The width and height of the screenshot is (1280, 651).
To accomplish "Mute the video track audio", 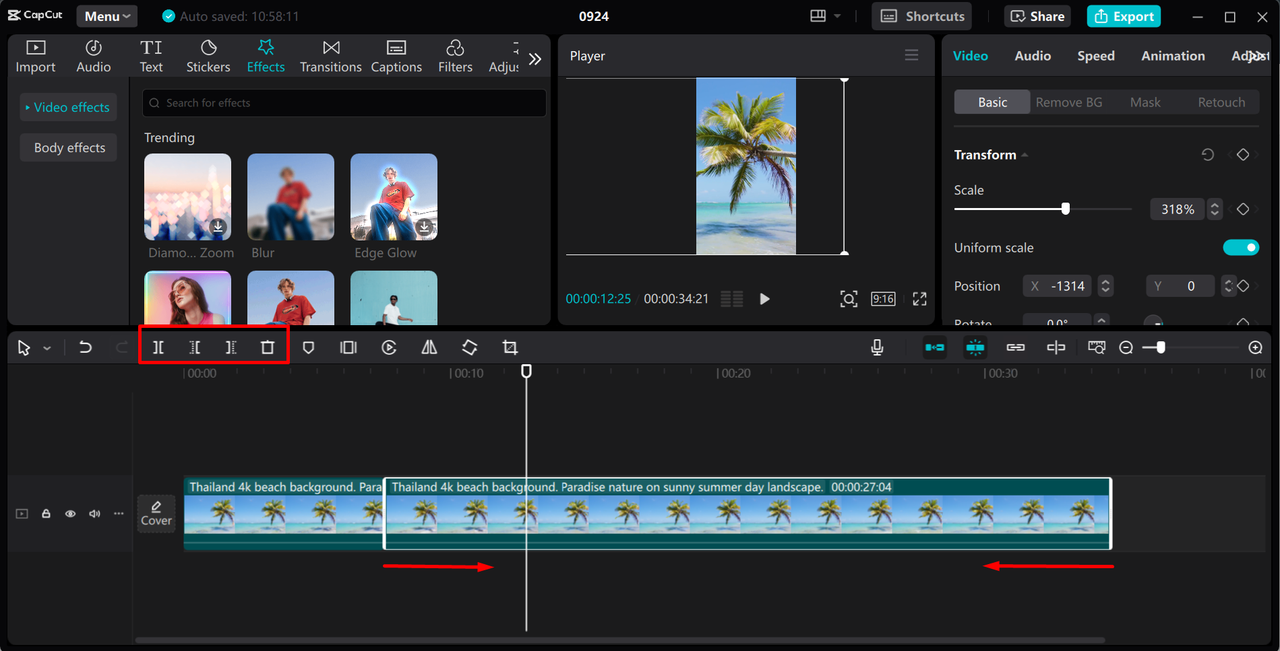I will point(94,514).
